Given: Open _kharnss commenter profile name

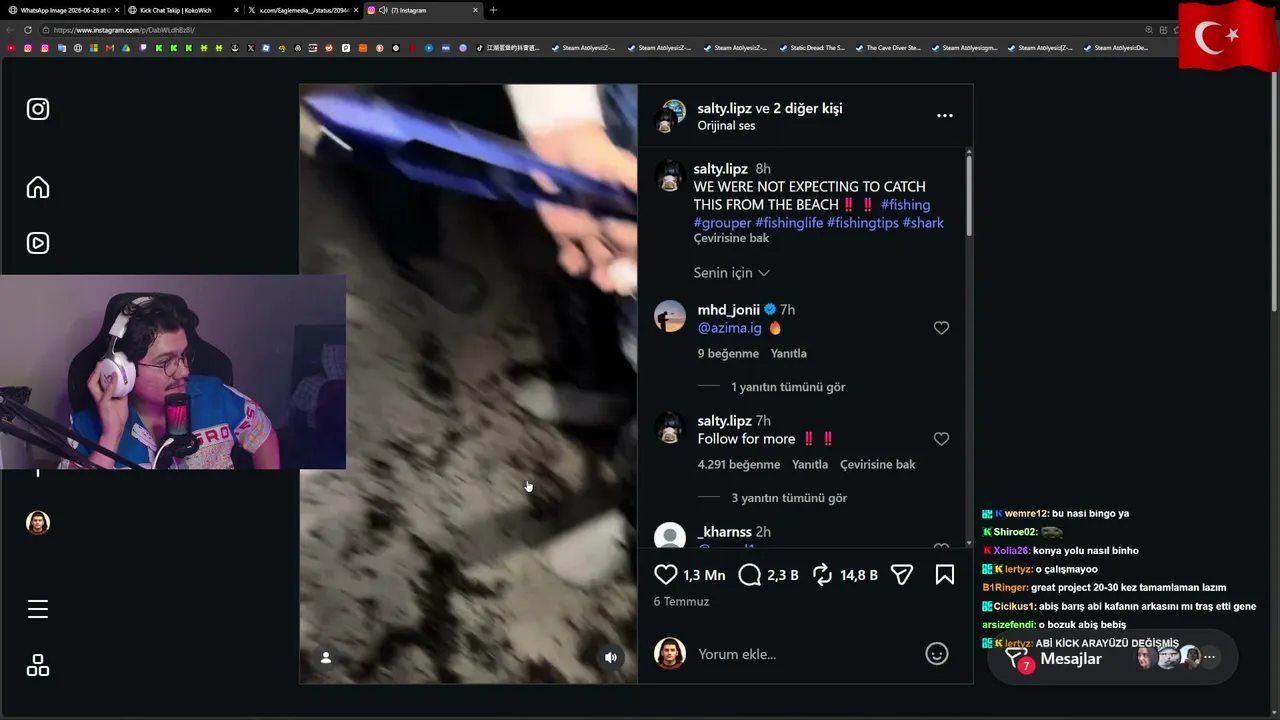Looking at the screenshot, I should click(725, 532).
